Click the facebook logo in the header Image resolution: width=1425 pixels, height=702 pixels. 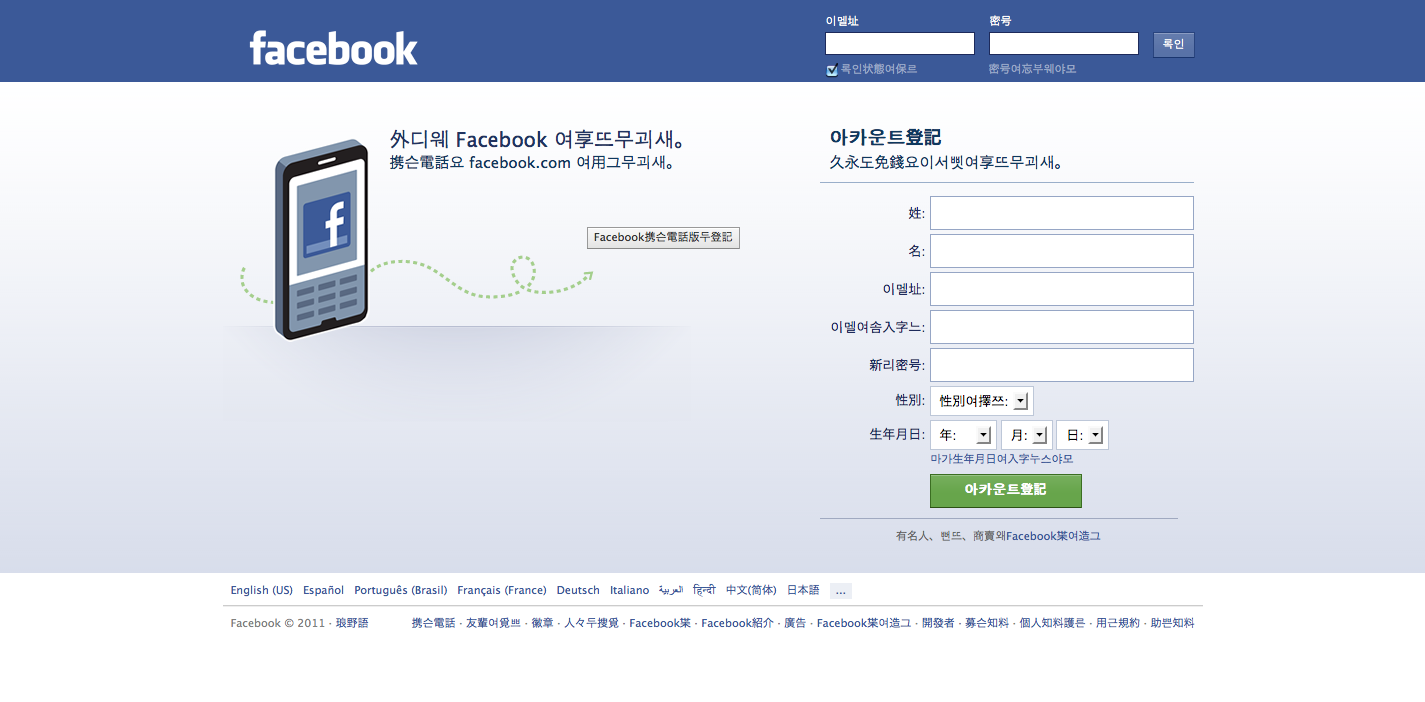334,48
